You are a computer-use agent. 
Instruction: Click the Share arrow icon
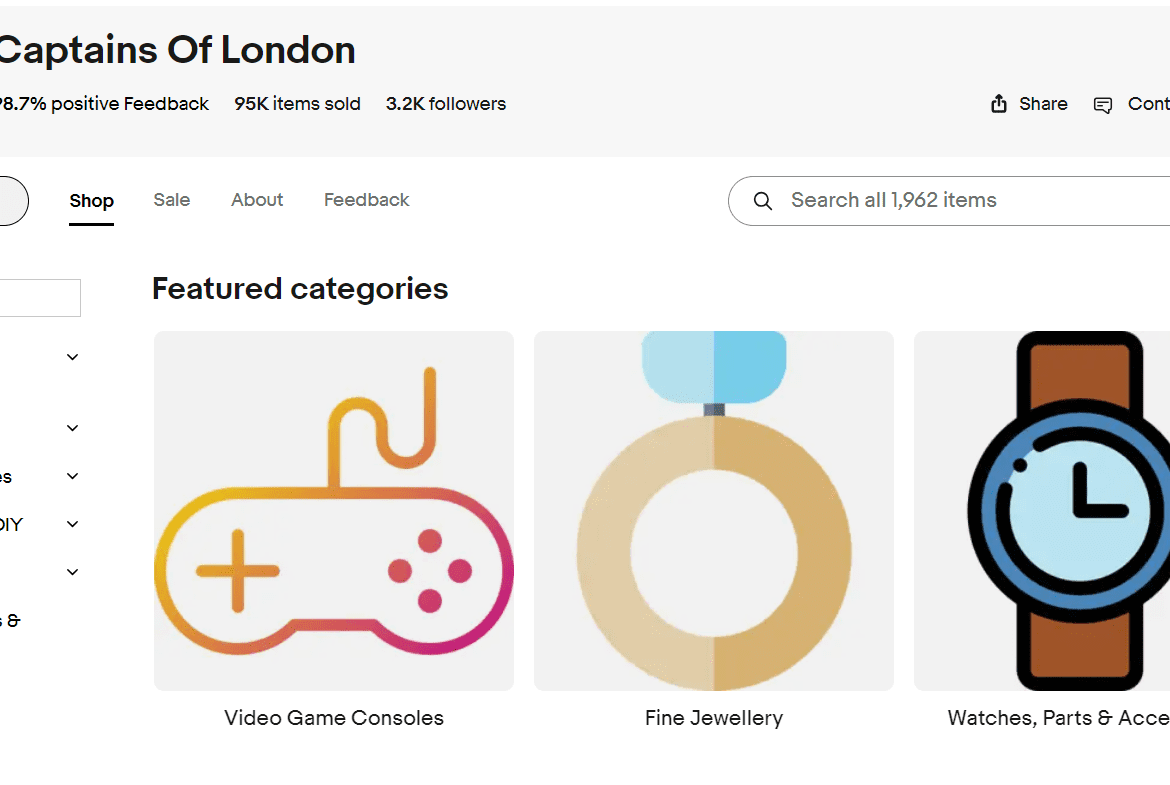click(x=998, y=104)
